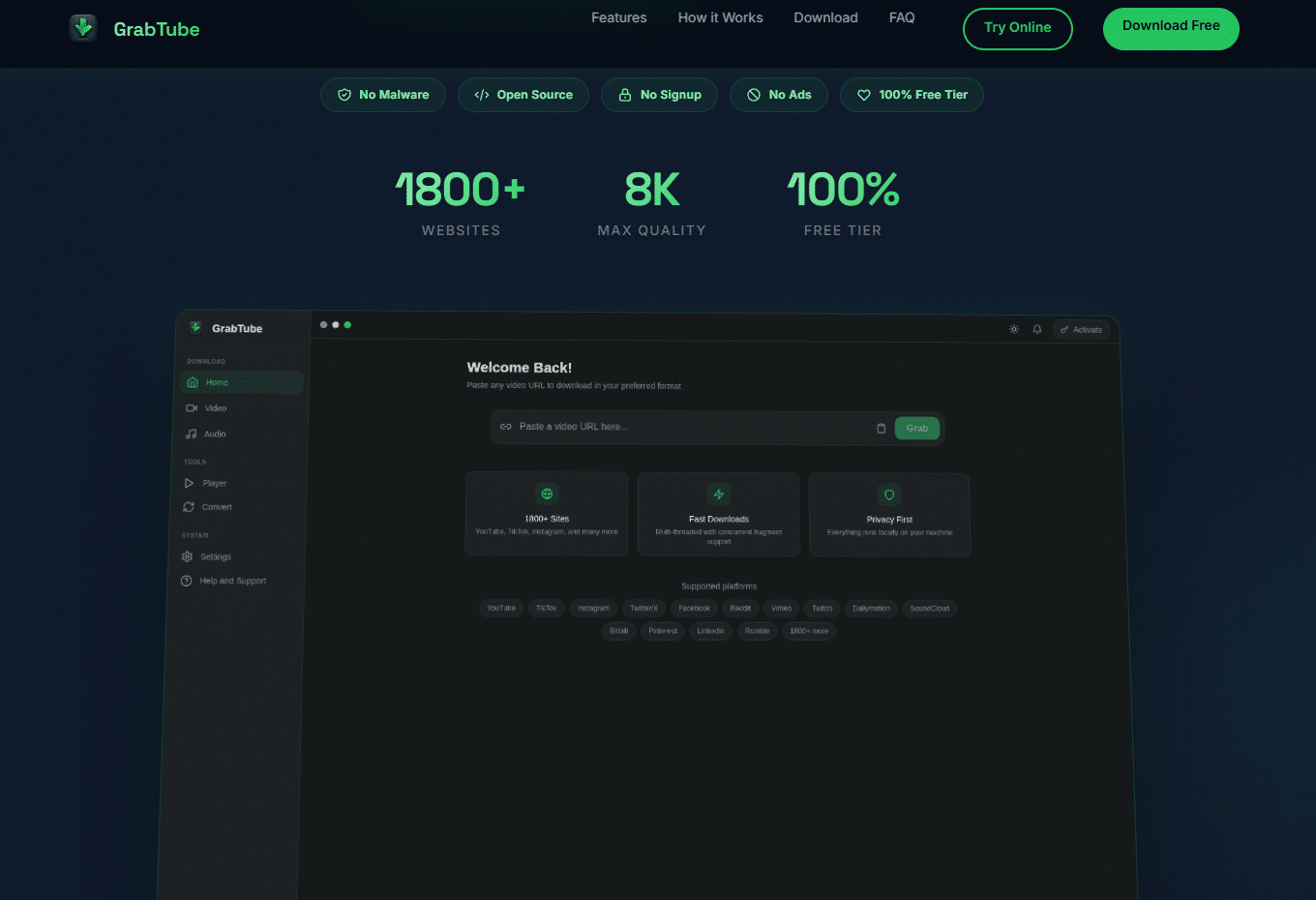Open the Audio section in sidebar

[x=214, y=435]
